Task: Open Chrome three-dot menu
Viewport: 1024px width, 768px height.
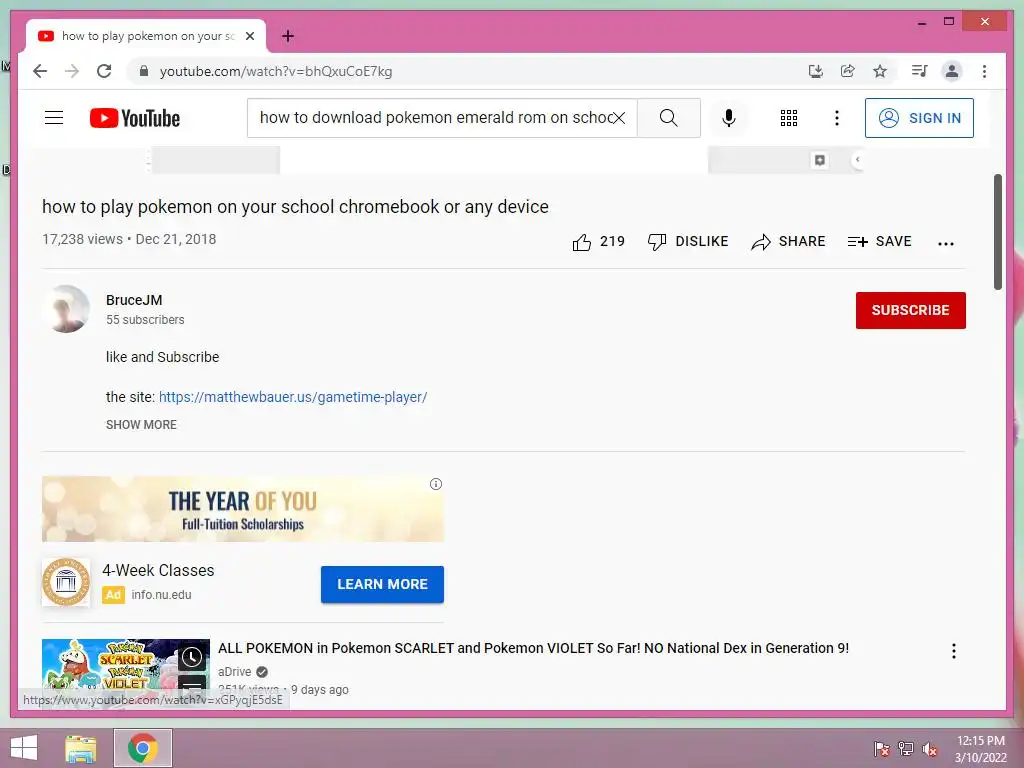Action: [x=984, y=71]
